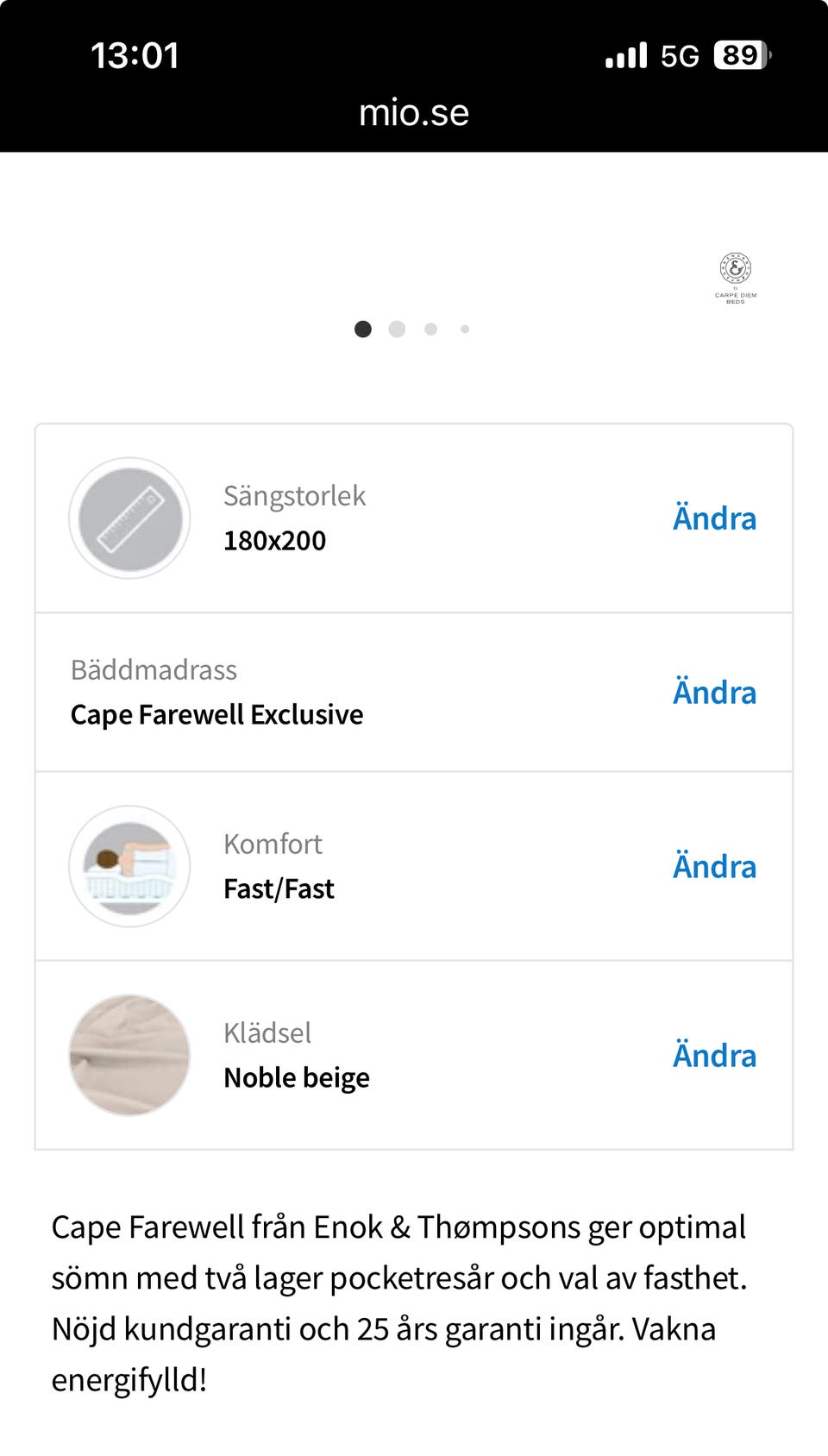Change the Bäddmadrass selection
Screen dimensions: 828x1456
point(714,693)
